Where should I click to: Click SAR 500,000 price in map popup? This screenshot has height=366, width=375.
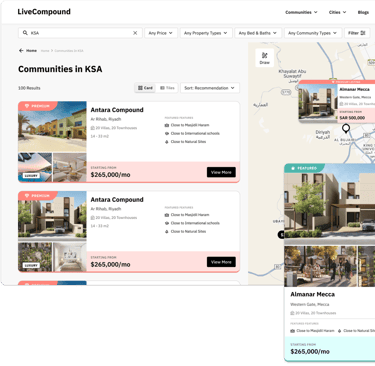[352, 118]
